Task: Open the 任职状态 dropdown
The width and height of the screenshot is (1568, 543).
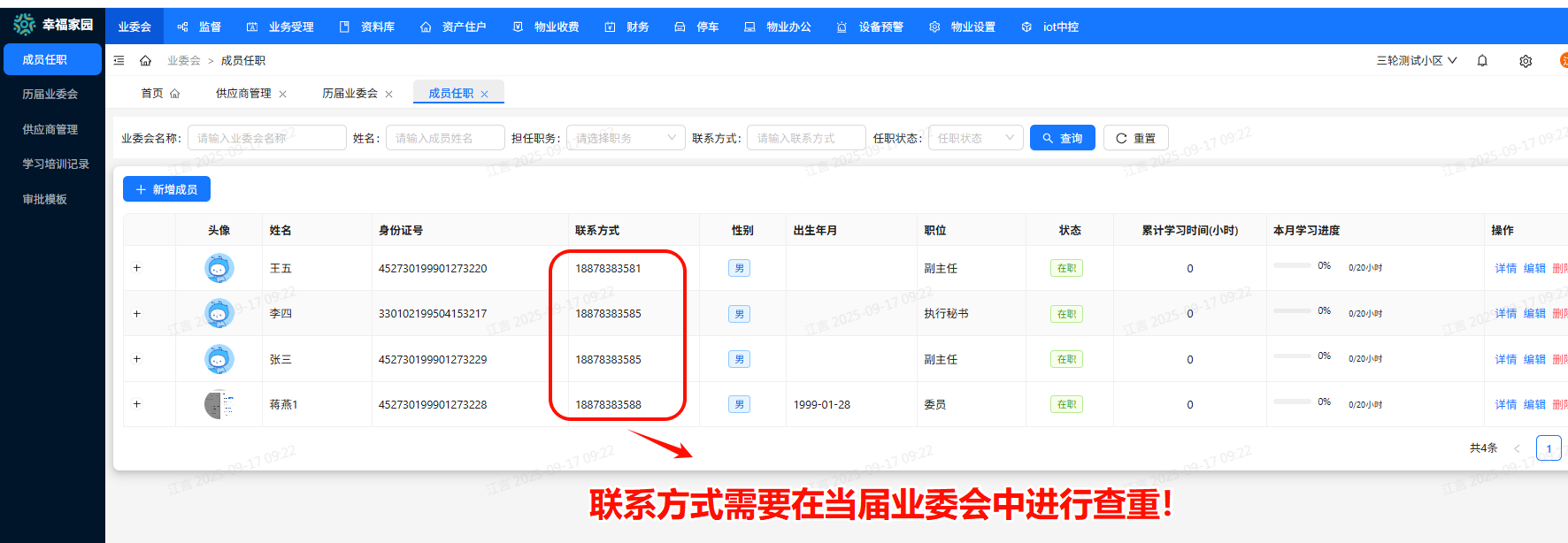Action: (x=975, y=138)
